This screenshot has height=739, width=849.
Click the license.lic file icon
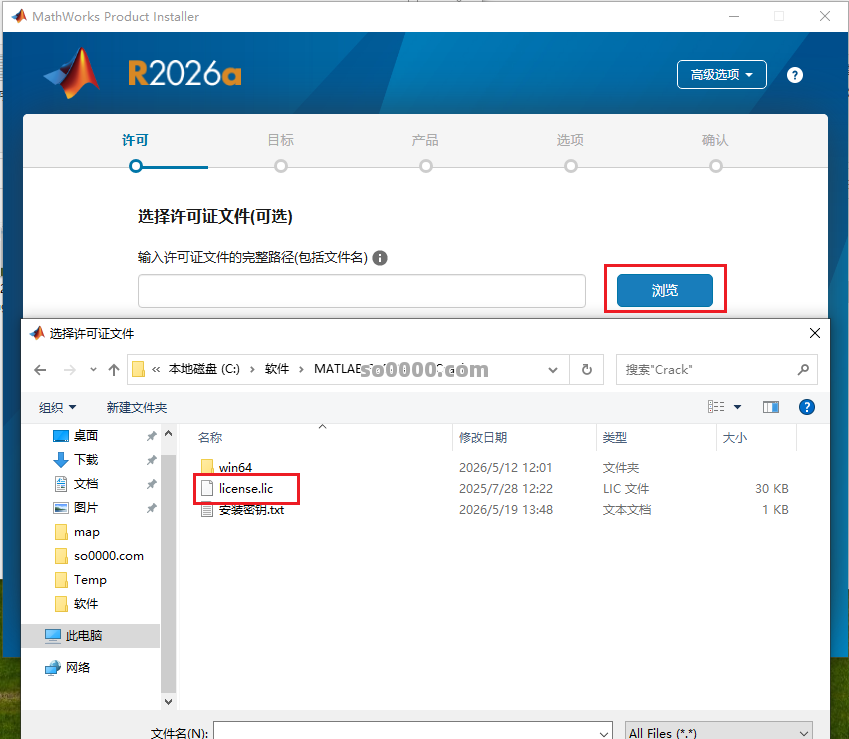207,488
